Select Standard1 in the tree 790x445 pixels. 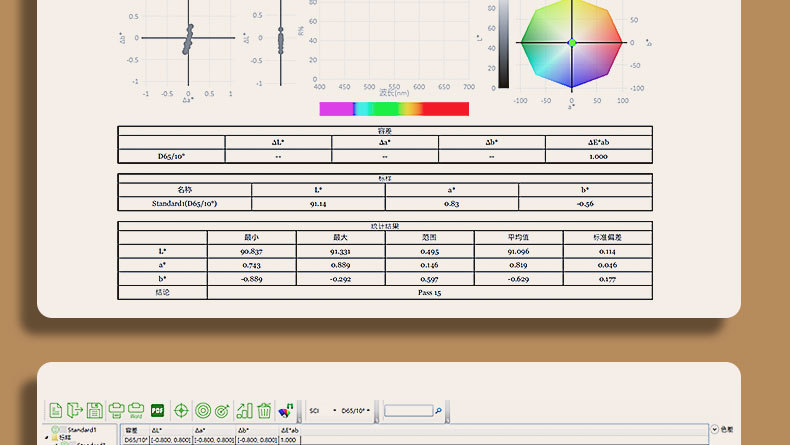coord(80,429)
